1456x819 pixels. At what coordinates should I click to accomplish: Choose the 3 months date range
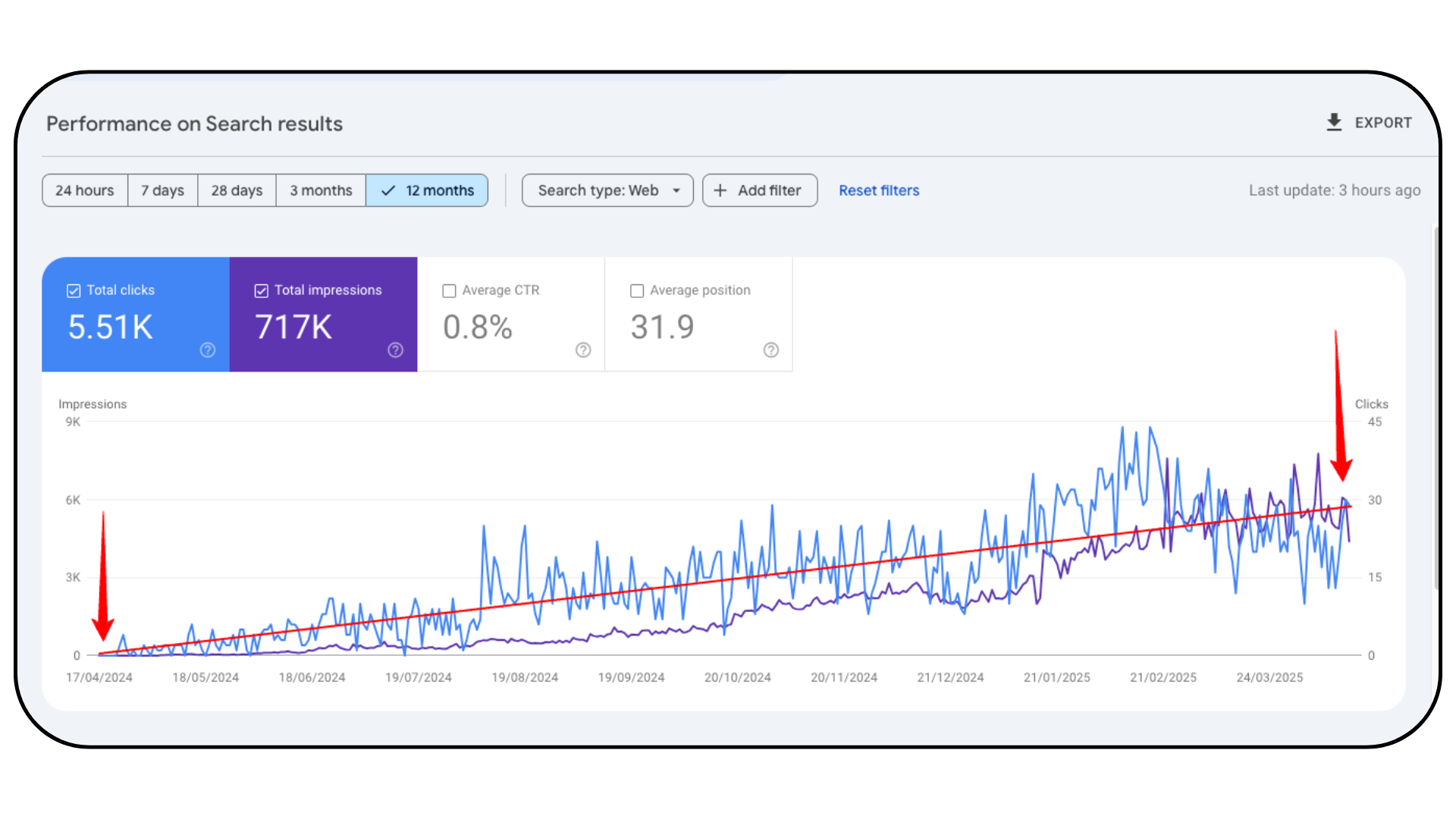(x=321, y=190)
